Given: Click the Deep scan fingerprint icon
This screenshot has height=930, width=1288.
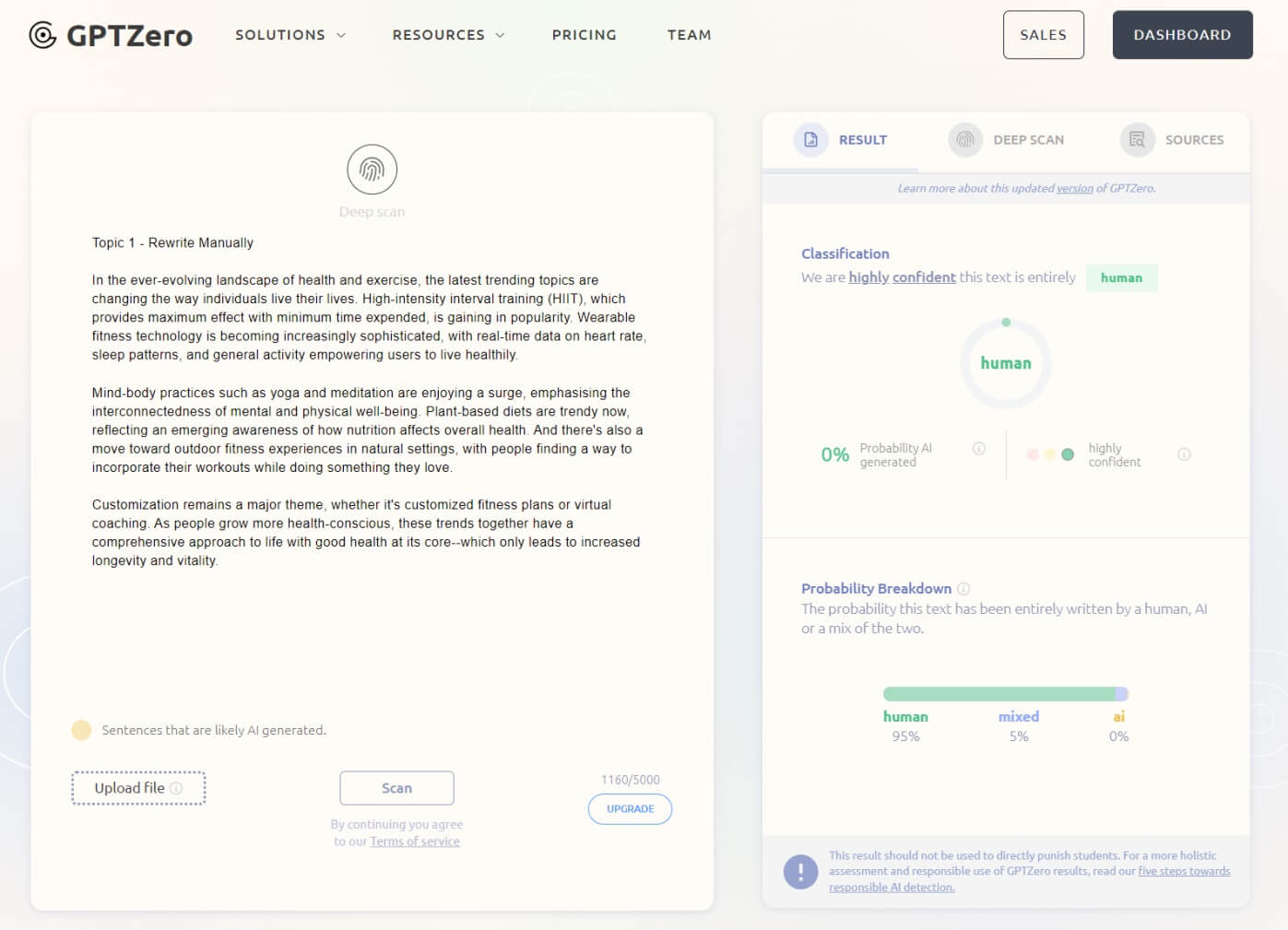Looking at the screenshot, I should (372, 170).
